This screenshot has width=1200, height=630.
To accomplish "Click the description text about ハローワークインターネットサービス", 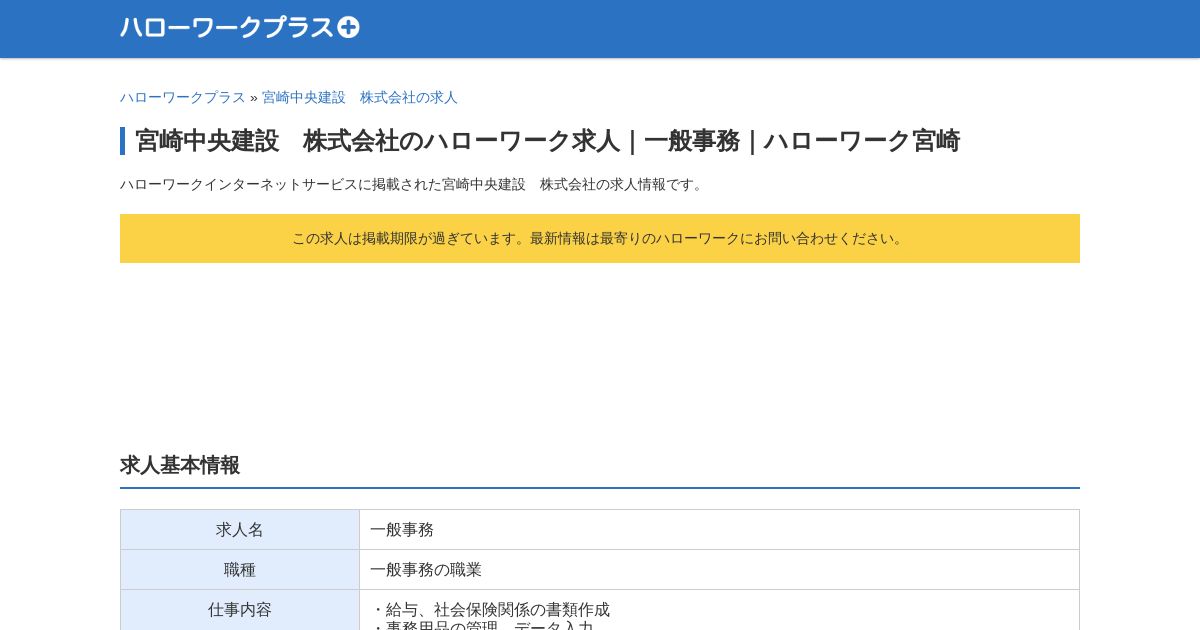I will [414, 184].
